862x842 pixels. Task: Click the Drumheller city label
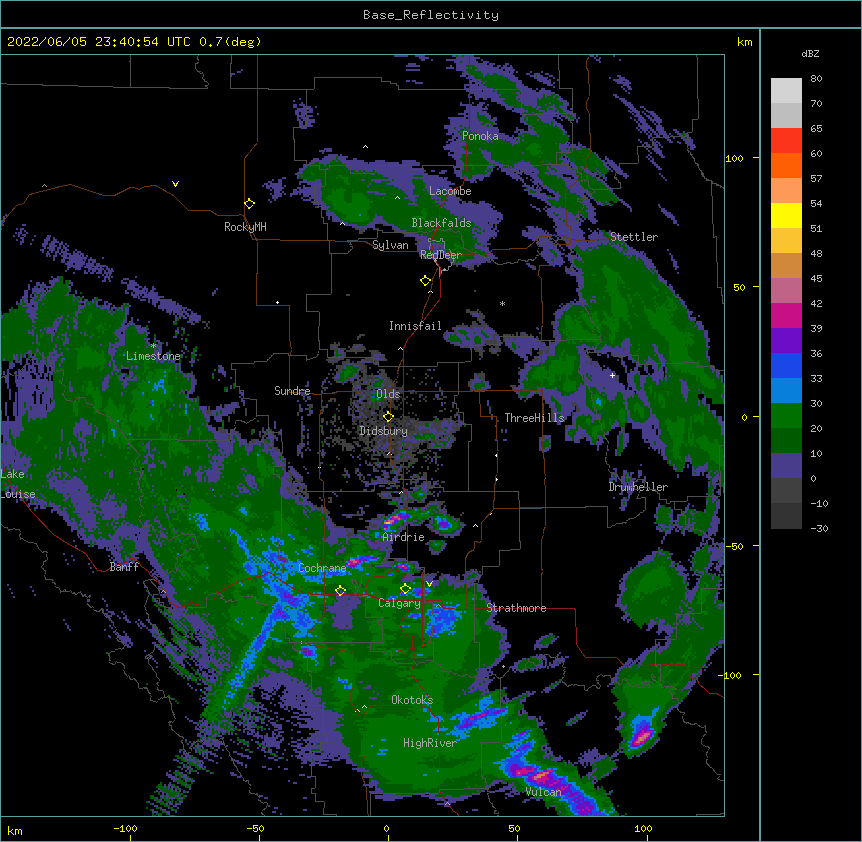click(x=638, y=487)
